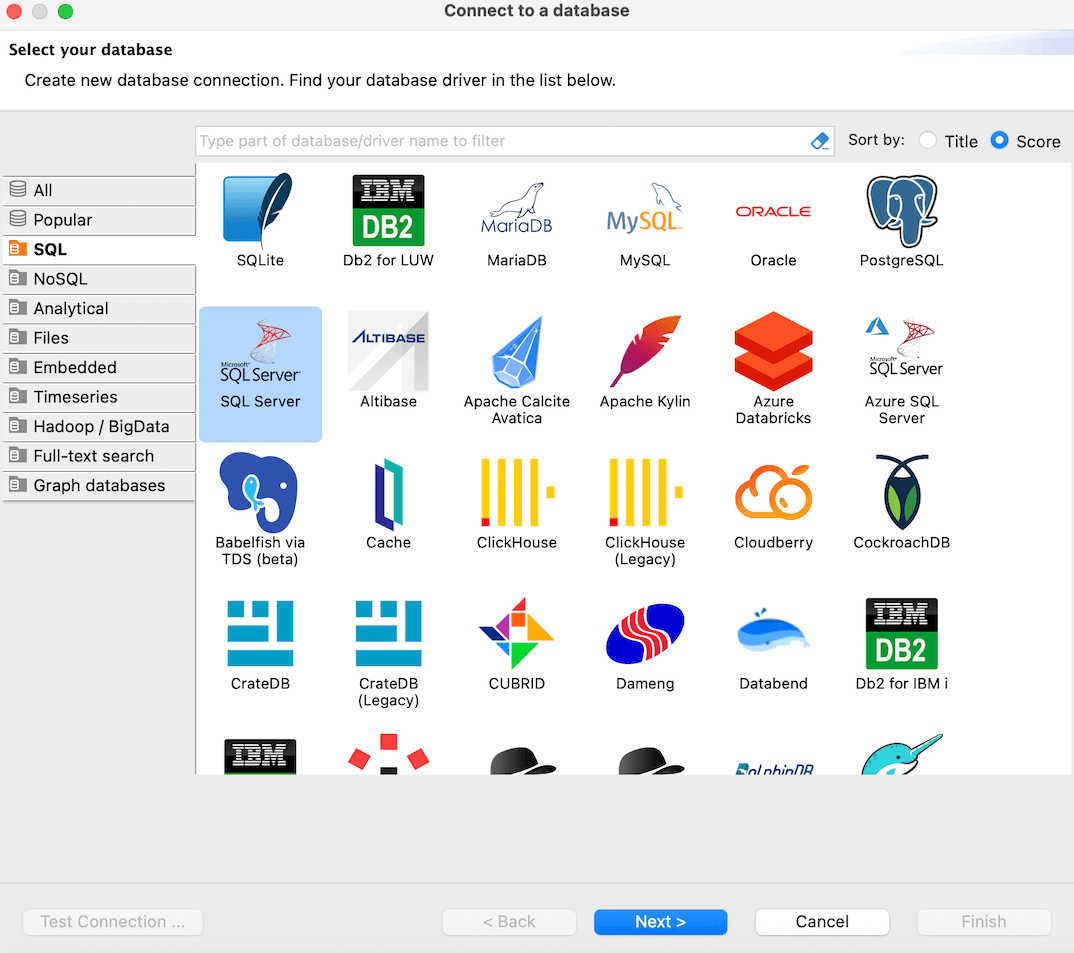
Task: Clear the filter with eraser icon
Action: coord(820,141)
